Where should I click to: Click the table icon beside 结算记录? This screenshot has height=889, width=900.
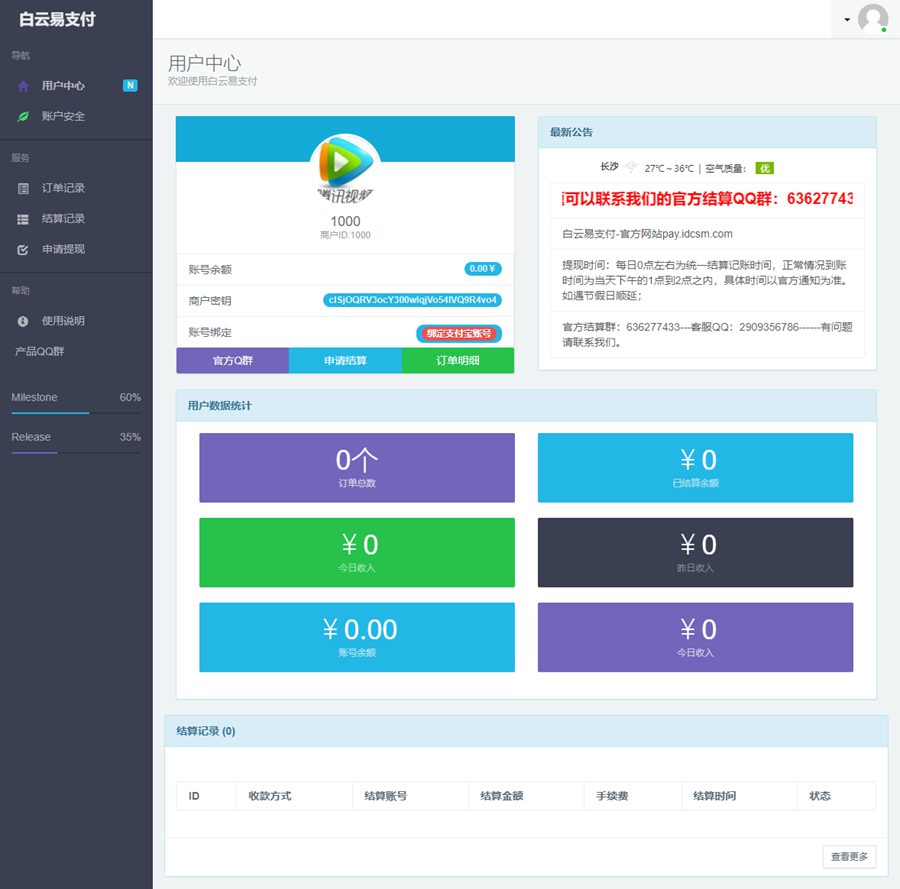point(23,219)
